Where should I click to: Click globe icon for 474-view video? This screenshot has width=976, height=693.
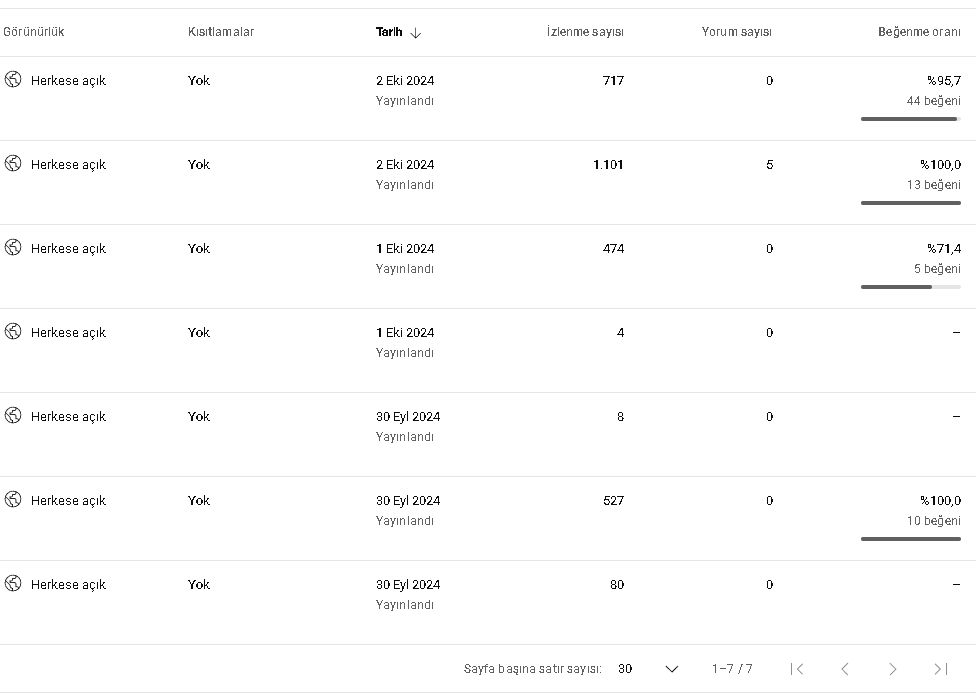[13, 247]
